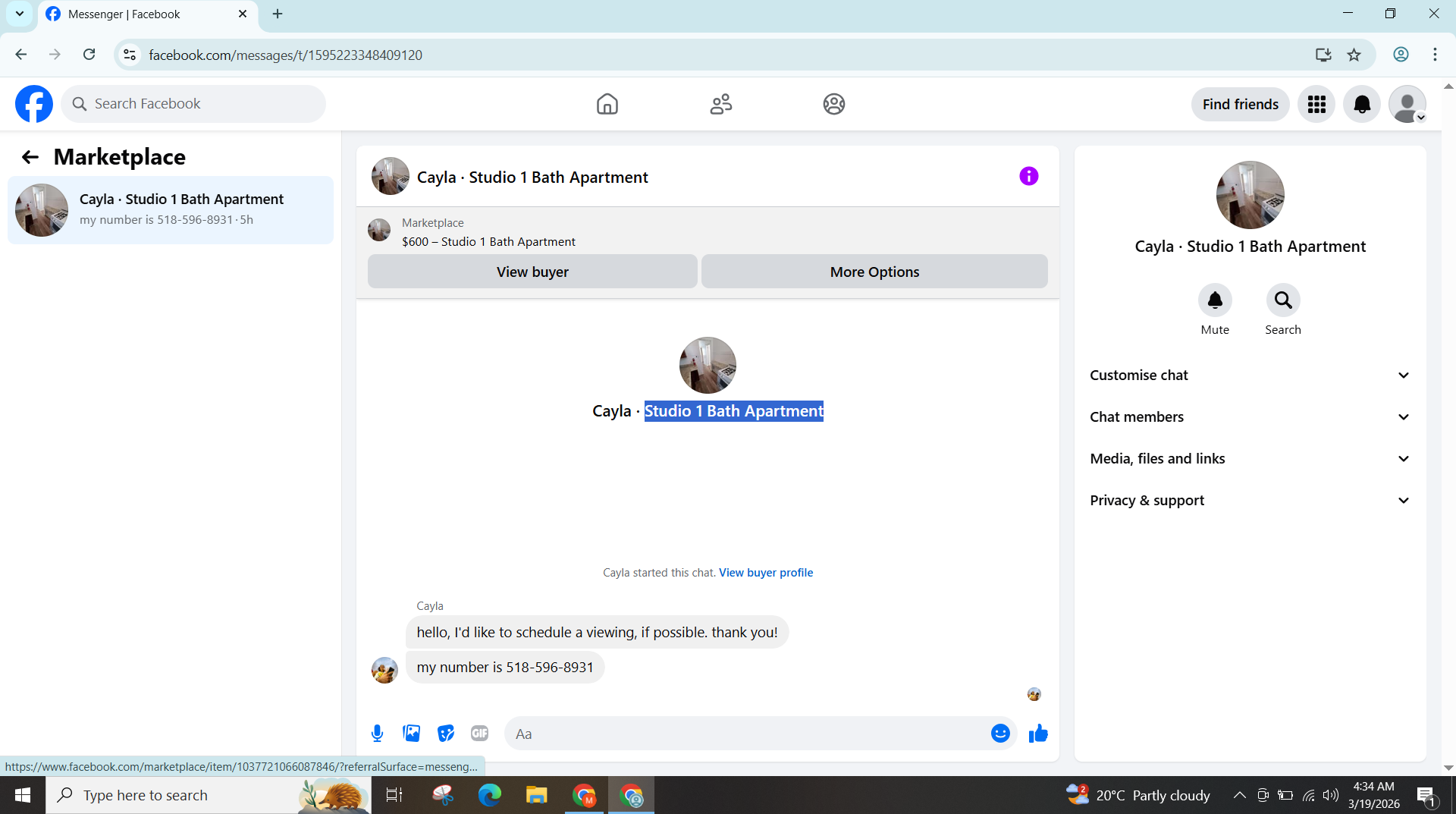Install app icon in the address bar
Image resolution: width=1456 pixels, height=814 pixels.
pos(1323,55)
